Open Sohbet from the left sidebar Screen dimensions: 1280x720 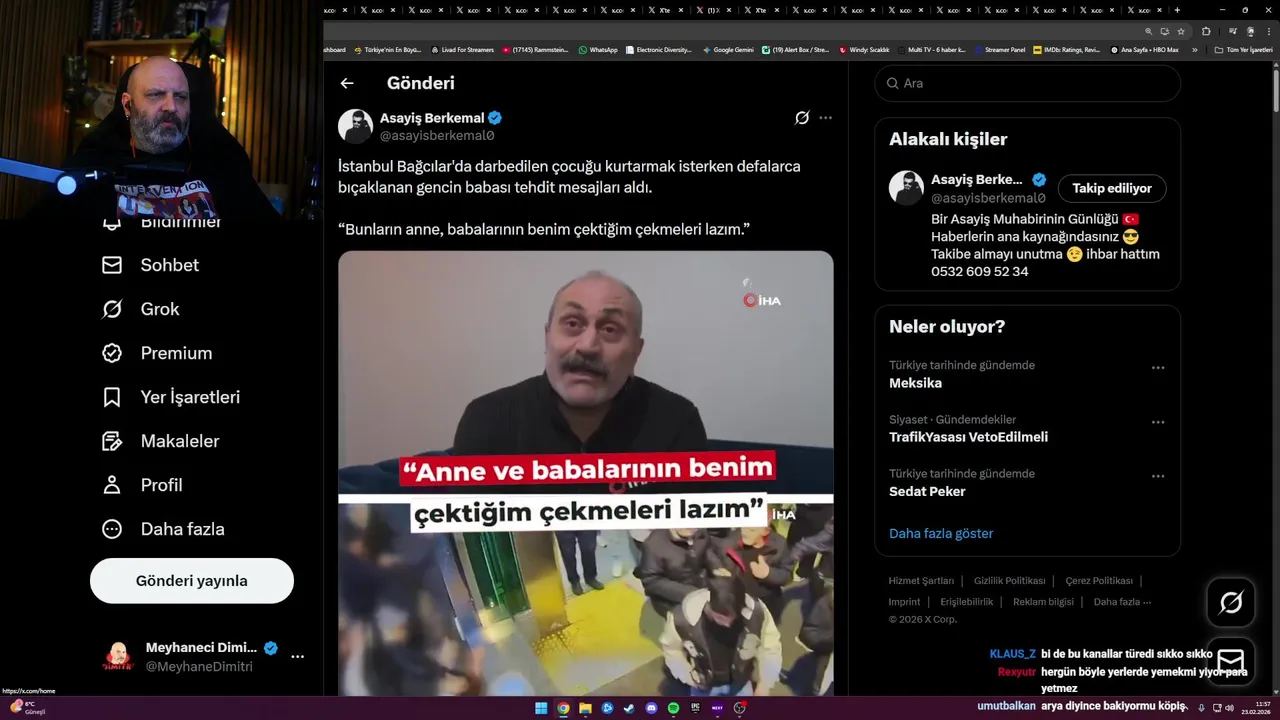point(150,265)
